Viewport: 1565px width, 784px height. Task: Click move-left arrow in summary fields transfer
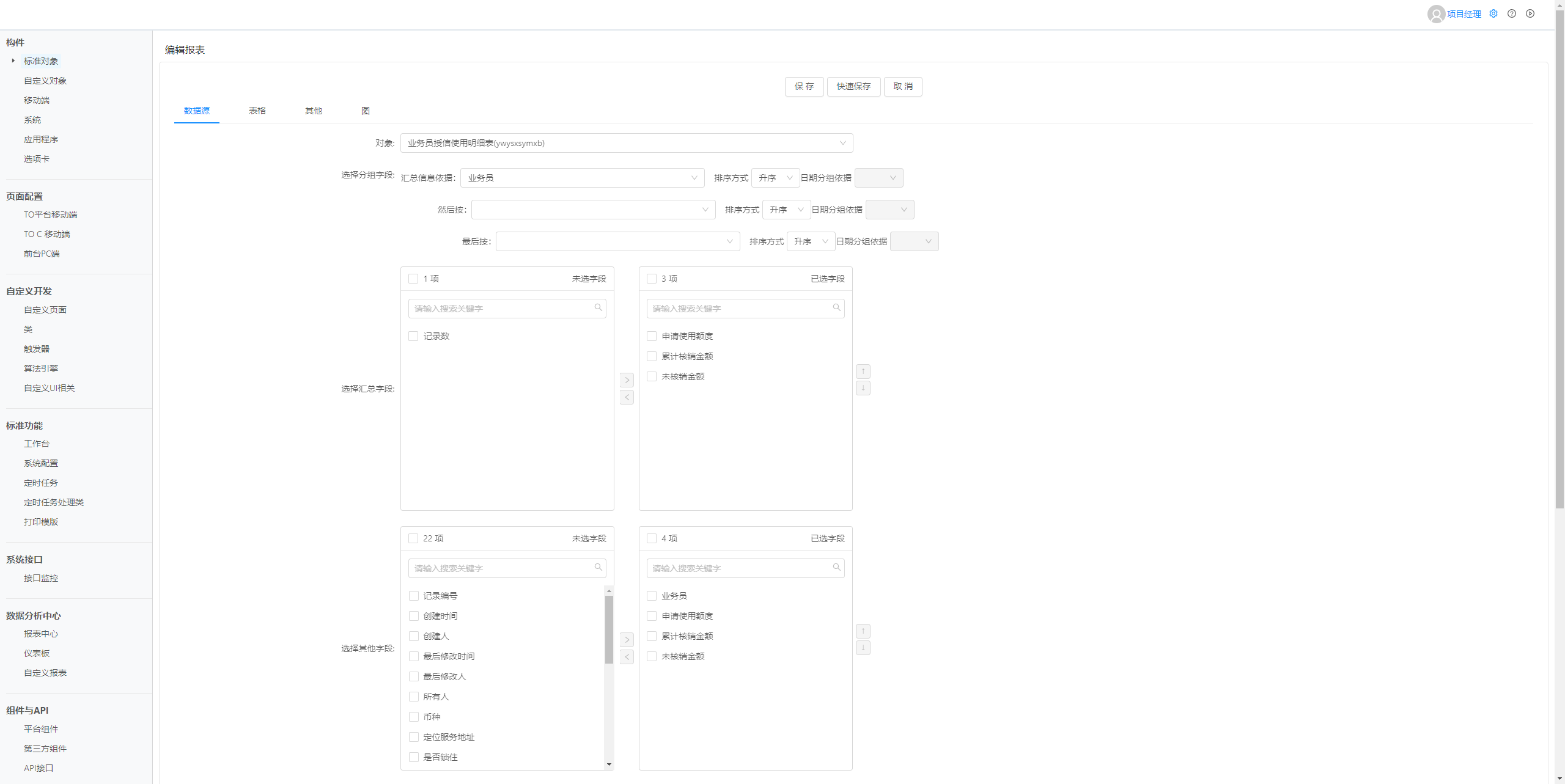(627, 397)
